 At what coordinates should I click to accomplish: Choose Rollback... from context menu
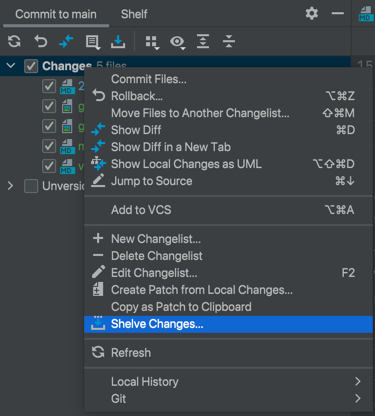pos(228,96)
